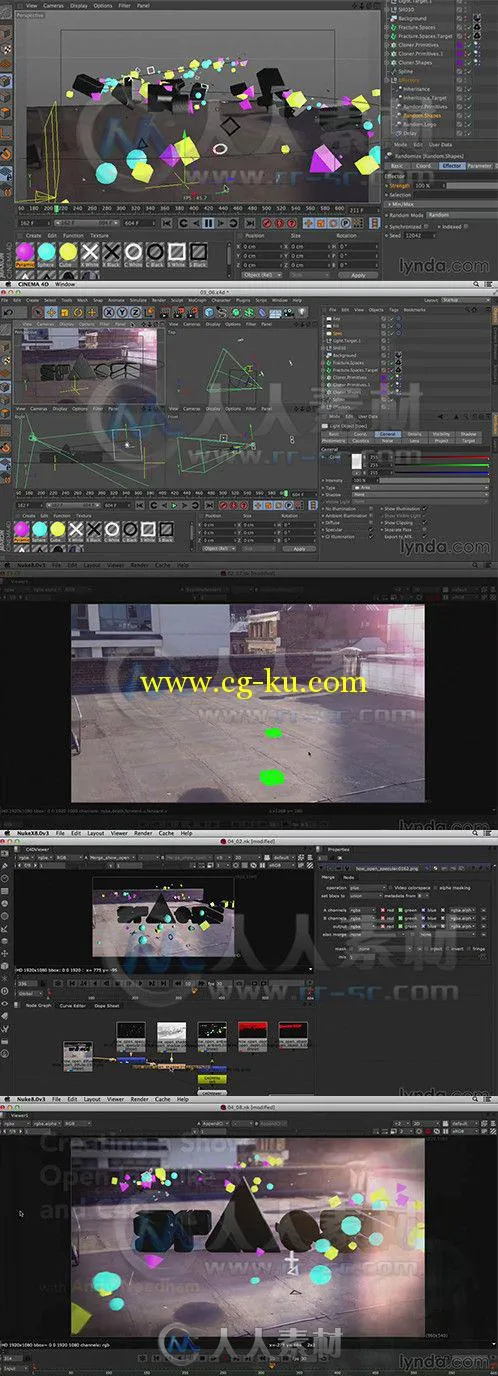
Task: Open Random Mode dropdown in top Cinema 4D panel
Action: (462, 215)
